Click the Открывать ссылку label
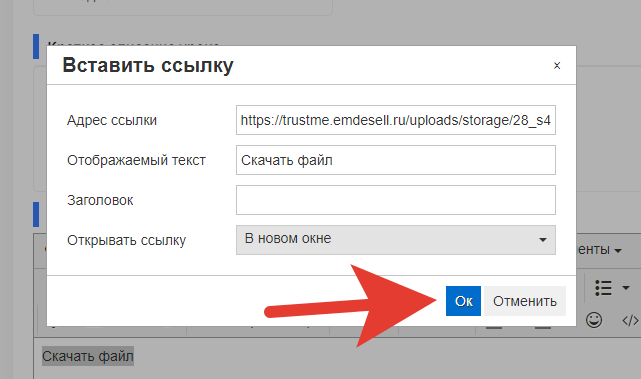Screen dimensions: 641x379 pos(127,240)
